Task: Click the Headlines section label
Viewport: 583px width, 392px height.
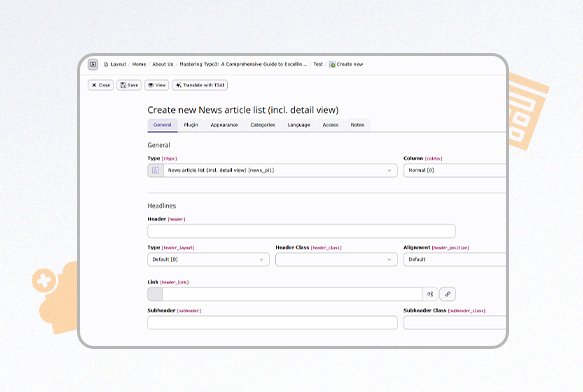Action: point(162,206)
